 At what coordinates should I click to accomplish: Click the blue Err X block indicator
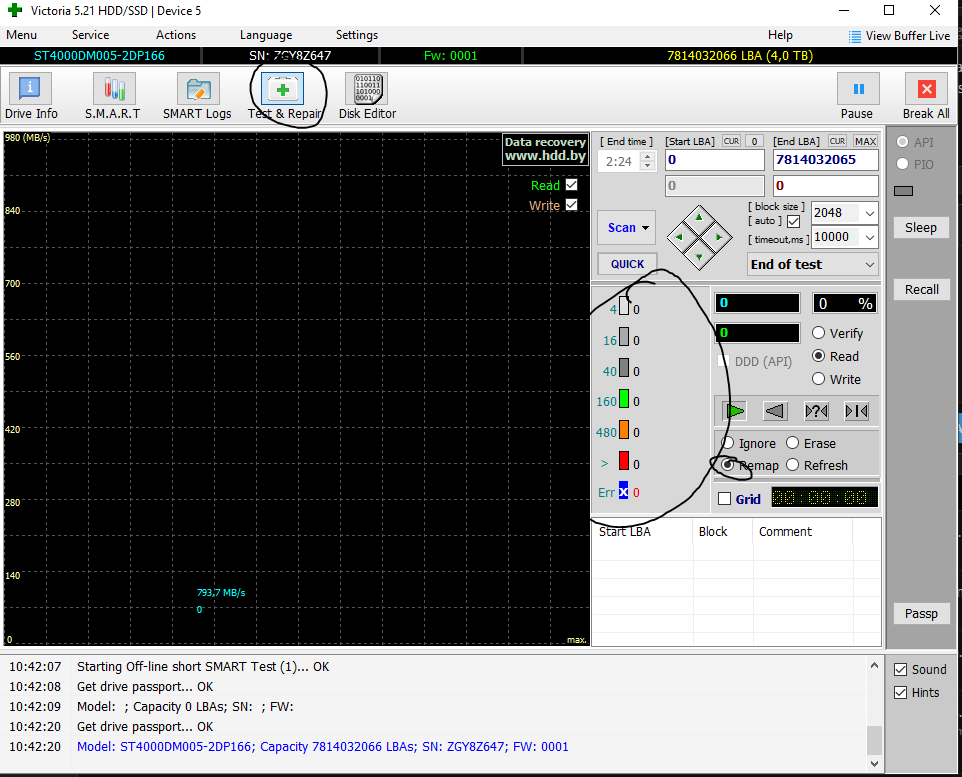coord(623,490)
